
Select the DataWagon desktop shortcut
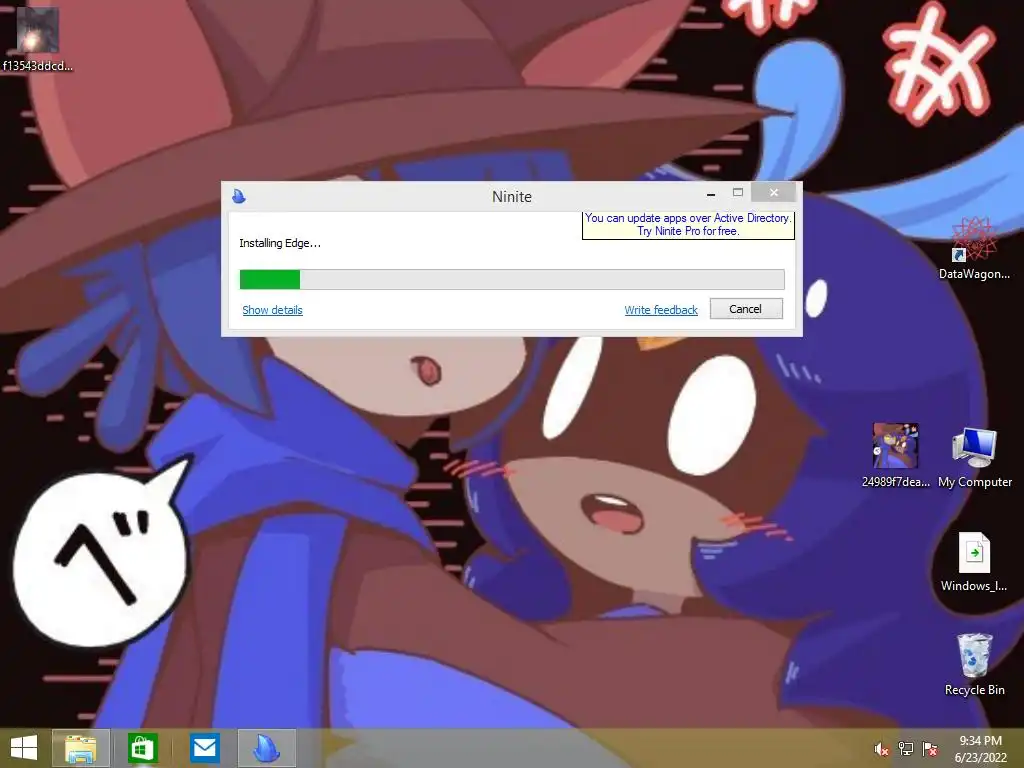(974, 248)
